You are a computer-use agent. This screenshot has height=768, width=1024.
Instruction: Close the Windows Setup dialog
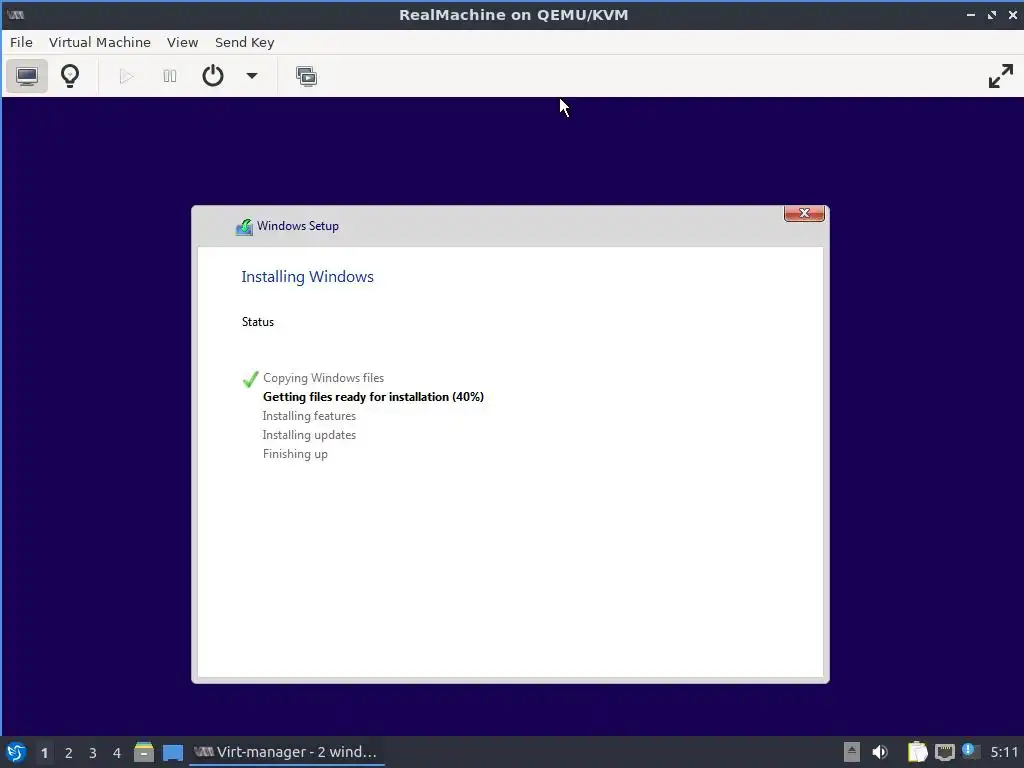pos(804,214)
